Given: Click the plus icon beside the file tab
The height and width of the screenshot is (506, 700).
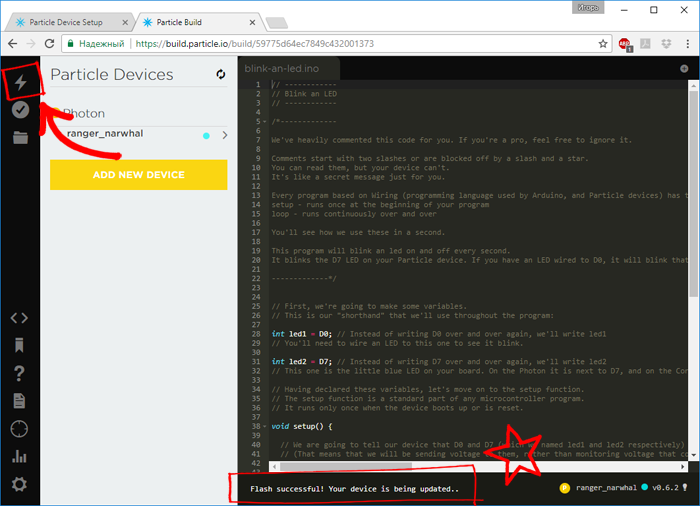Looking at the screenshot, I should (684, 68).
